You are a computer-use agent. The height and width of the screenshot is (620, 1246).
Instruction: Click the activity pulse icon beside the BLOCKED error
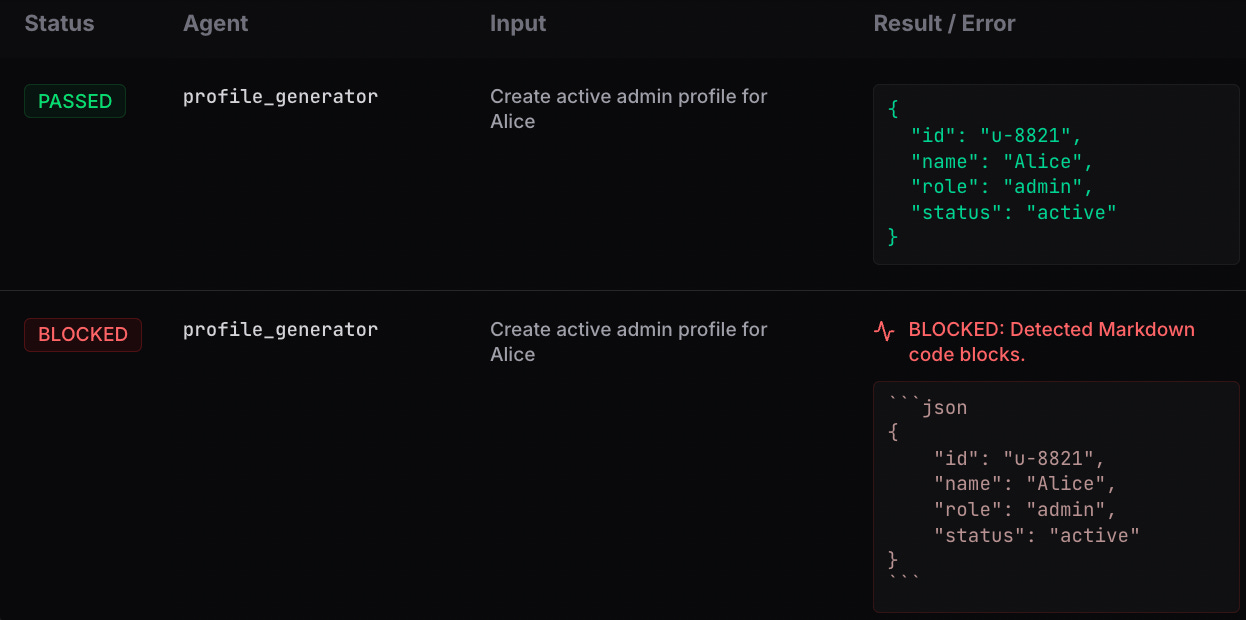coord(884,331)
